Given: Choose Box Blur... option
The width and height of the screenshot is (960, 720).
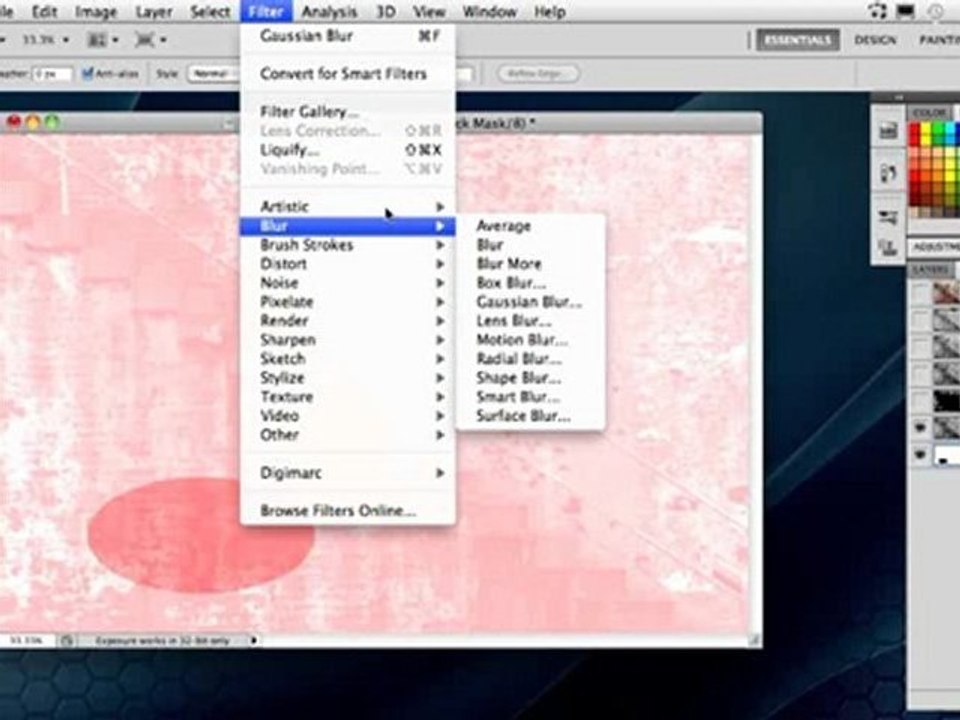Looking at the screenshot, I should coord(530,283).
